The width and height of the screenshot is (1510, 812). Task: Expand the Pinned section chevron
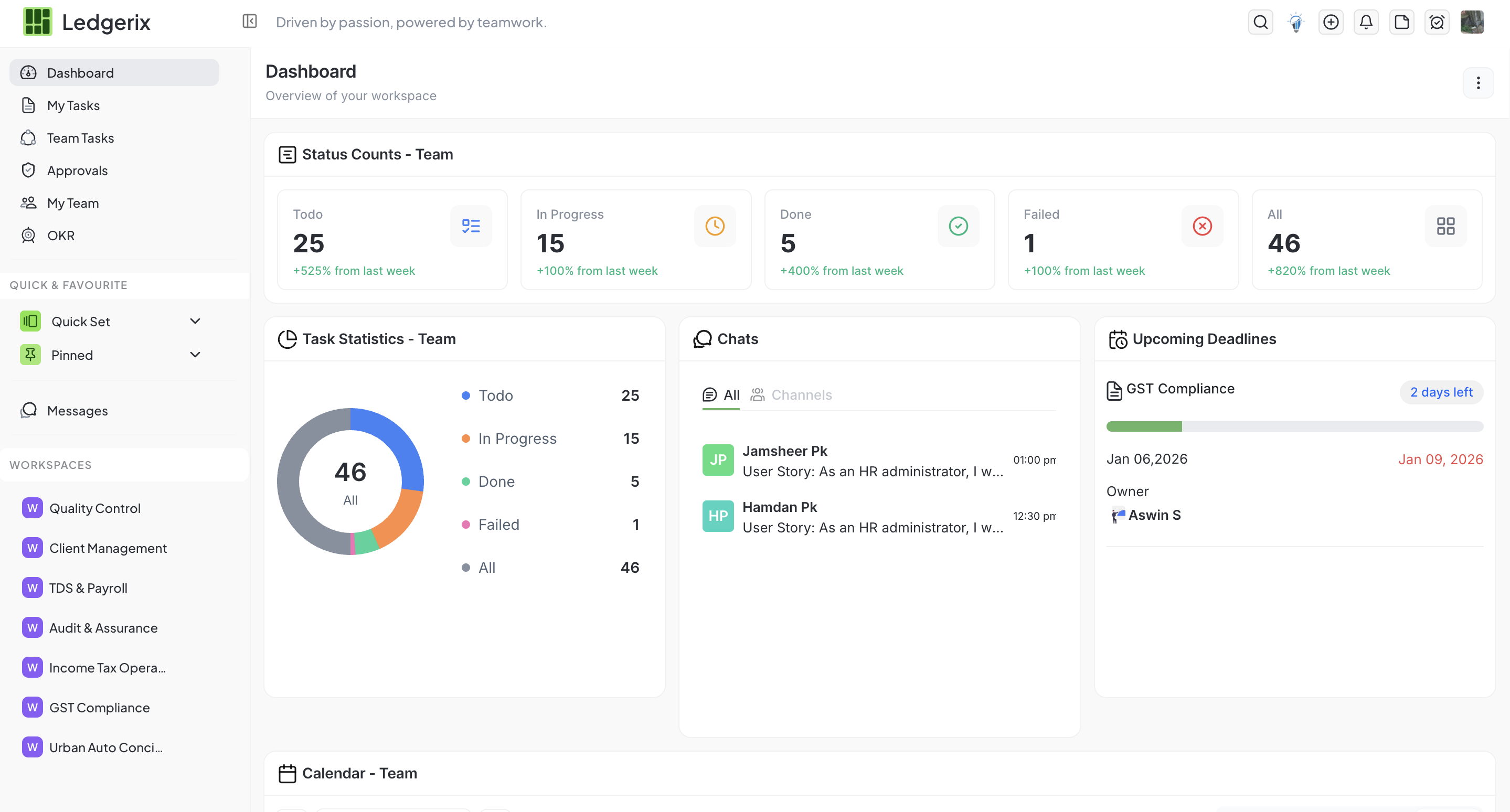click(x=195, y=355)
